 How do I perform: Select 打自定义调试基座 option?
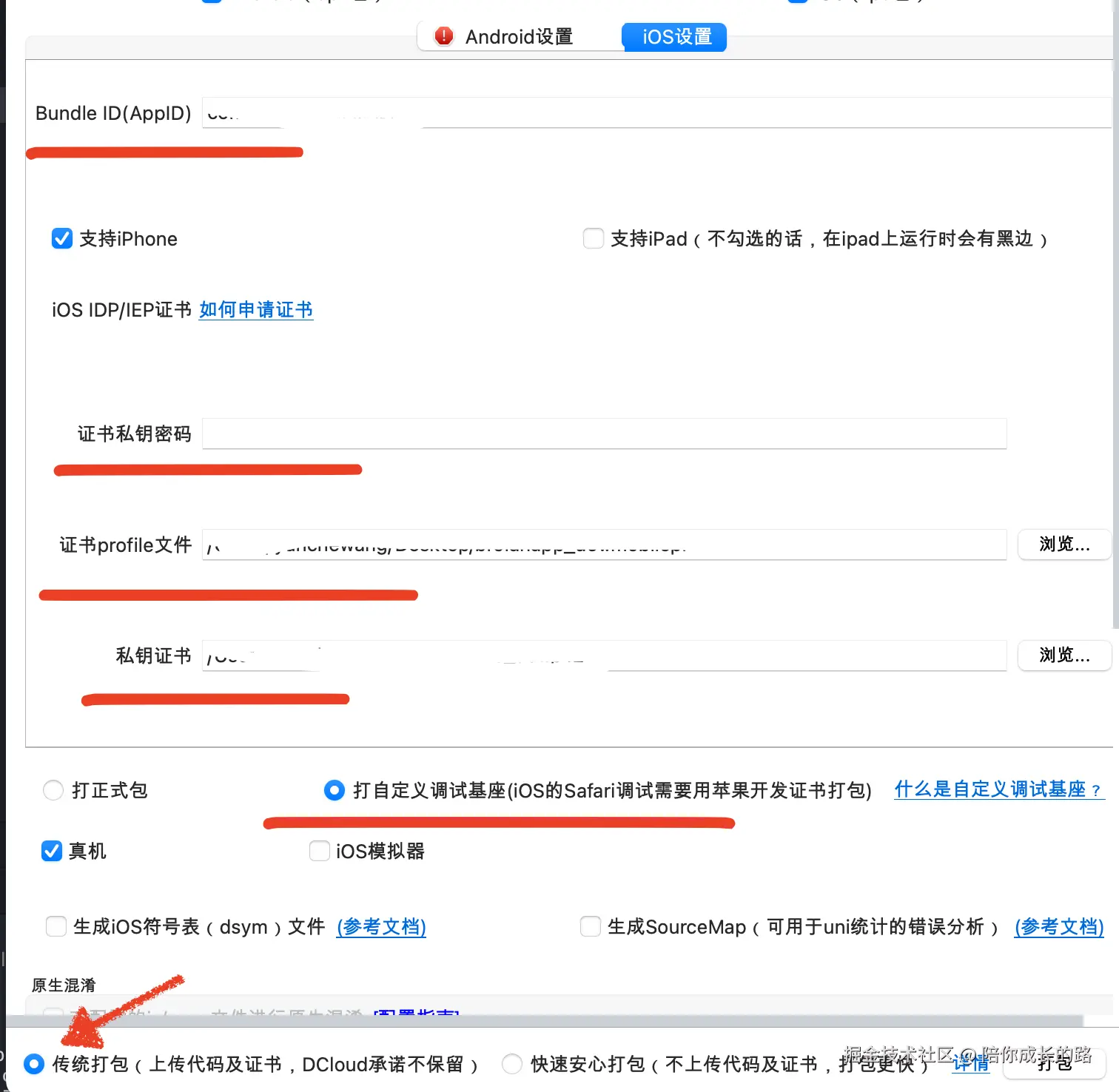[335, 790]
